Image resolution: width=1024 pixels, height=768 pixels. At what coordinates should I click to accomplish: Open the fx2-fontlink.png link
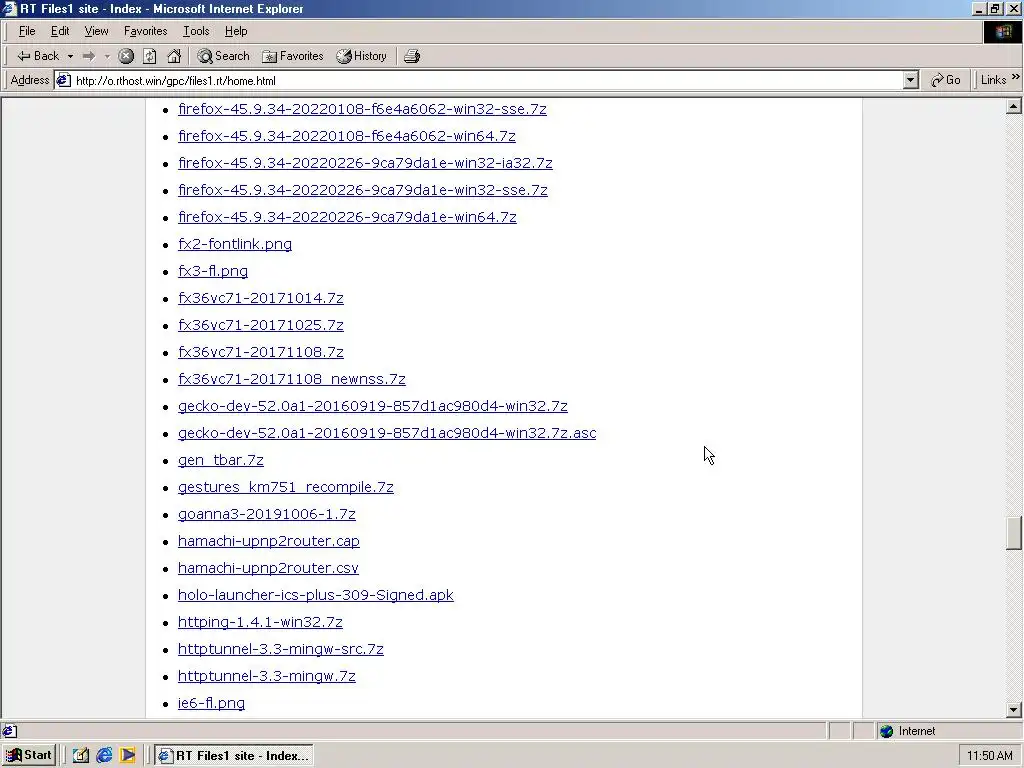point(235,244)
